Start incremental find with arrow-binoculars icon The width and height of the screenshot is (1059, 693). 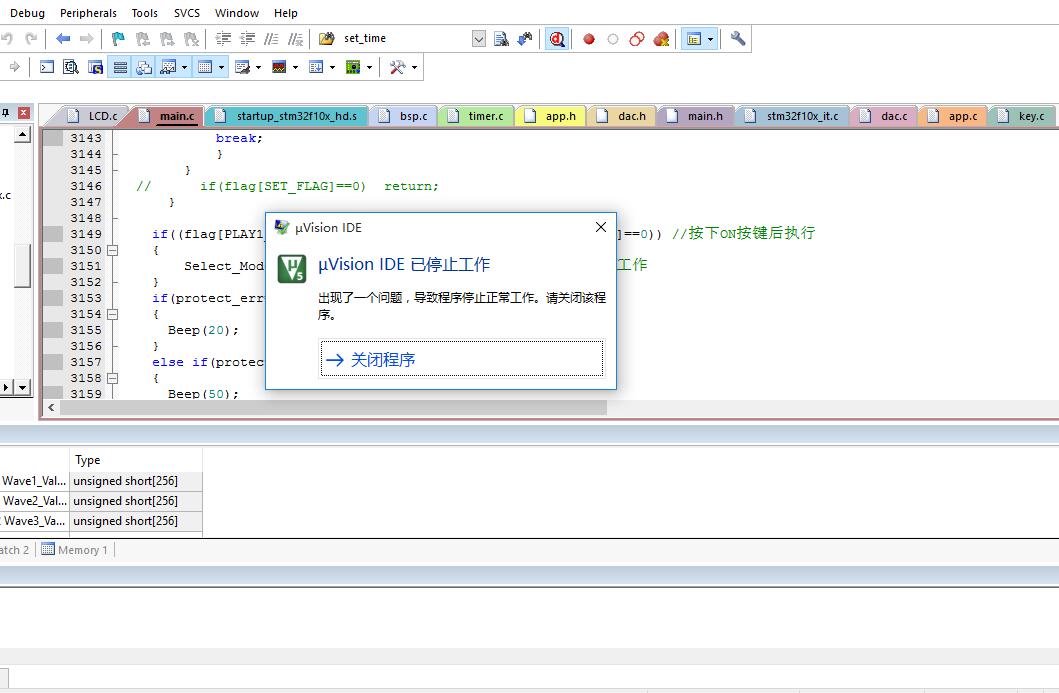tap(525, 38)
